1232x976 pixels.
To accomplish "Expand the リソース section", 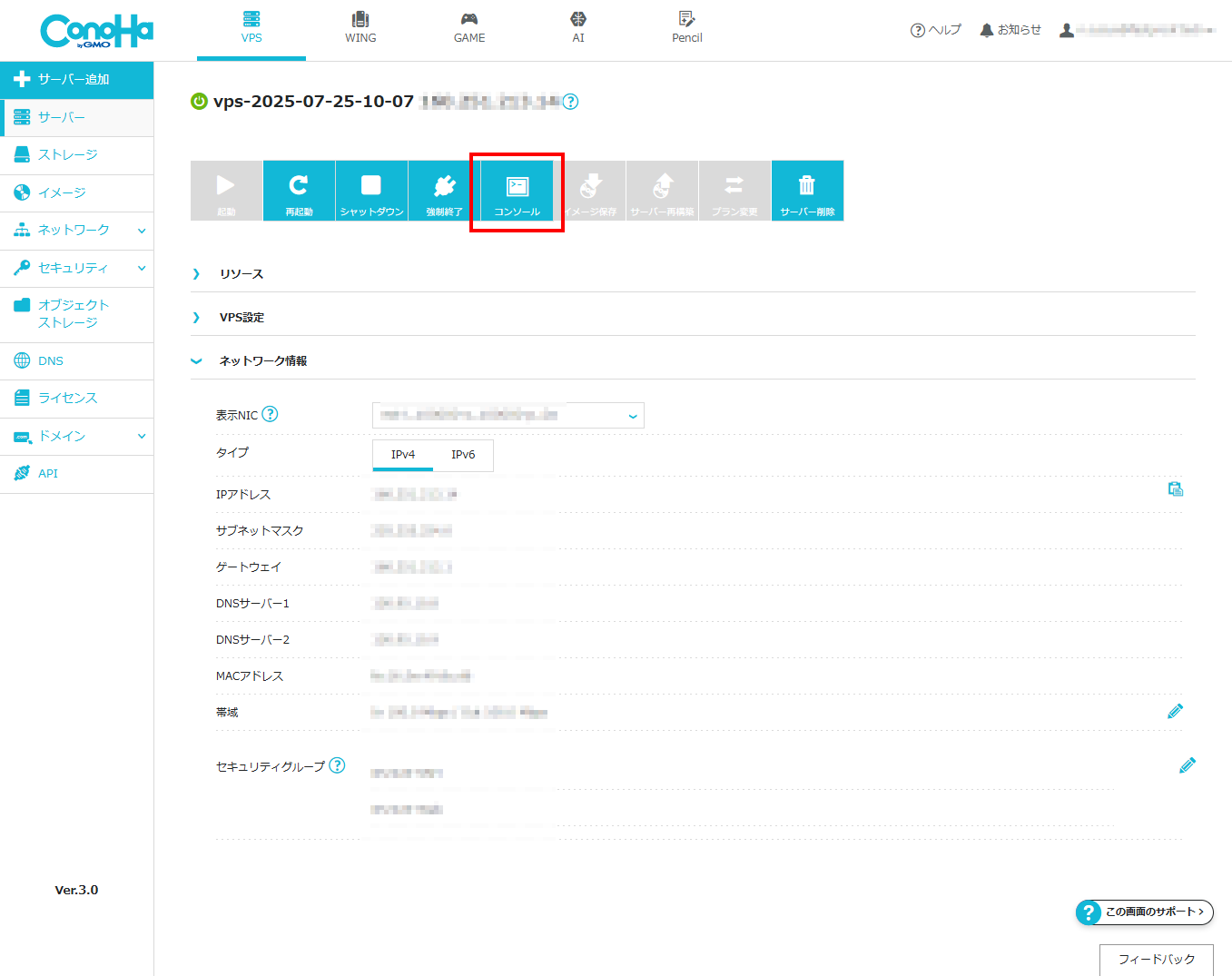I will (693, 273).
